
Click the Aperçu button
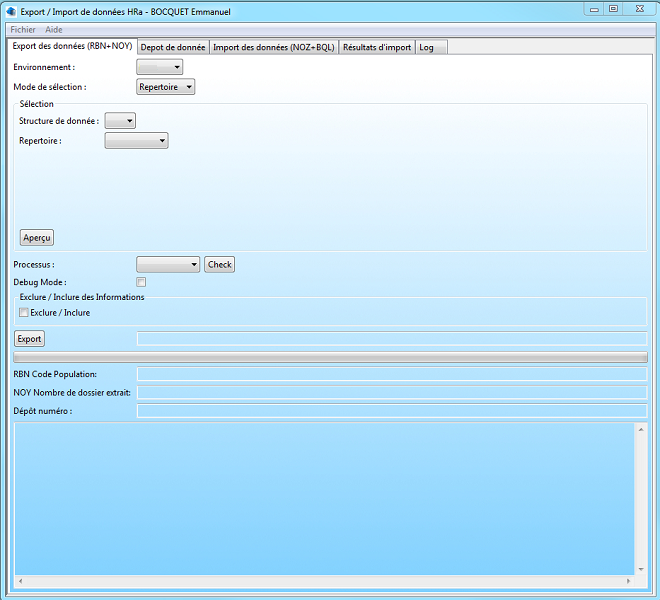(37, 238)
